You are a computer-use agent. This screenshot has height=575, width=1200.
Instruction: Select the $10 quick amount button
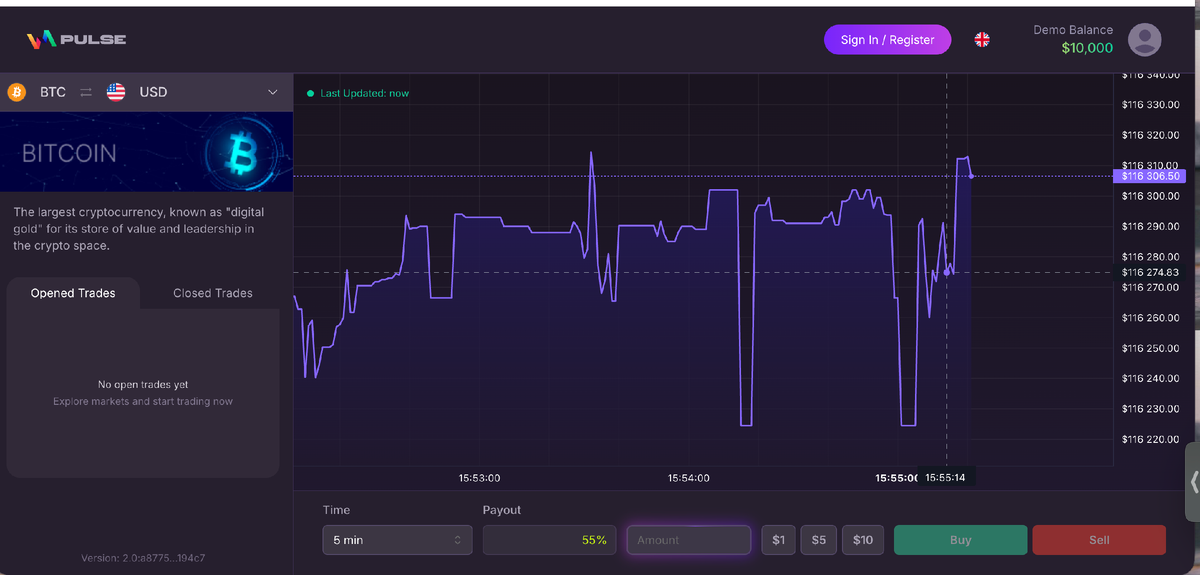[x=863, y=540]
